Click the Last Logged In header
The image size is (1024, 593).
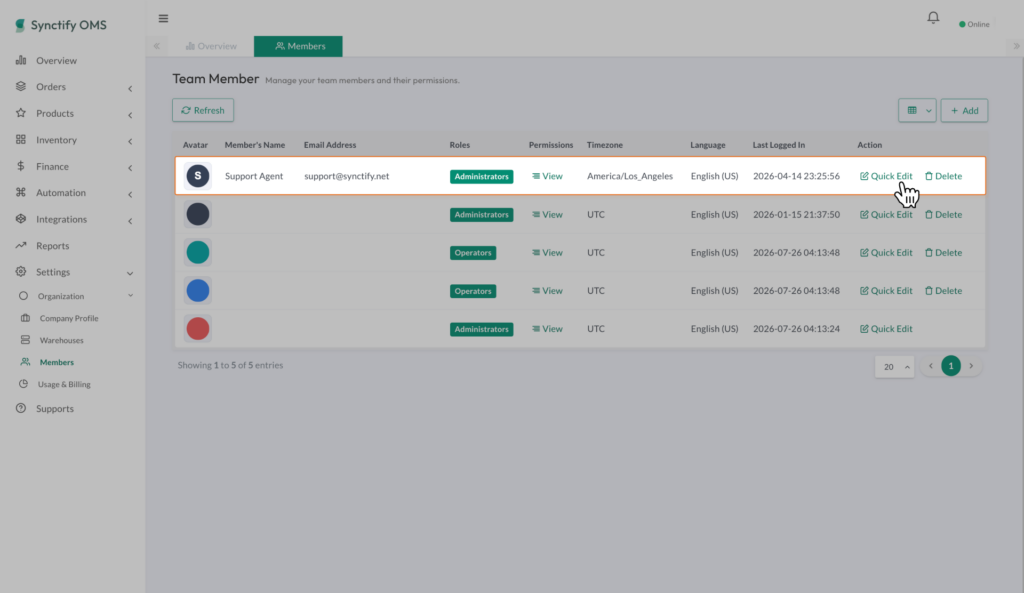(x=778, y=145)
